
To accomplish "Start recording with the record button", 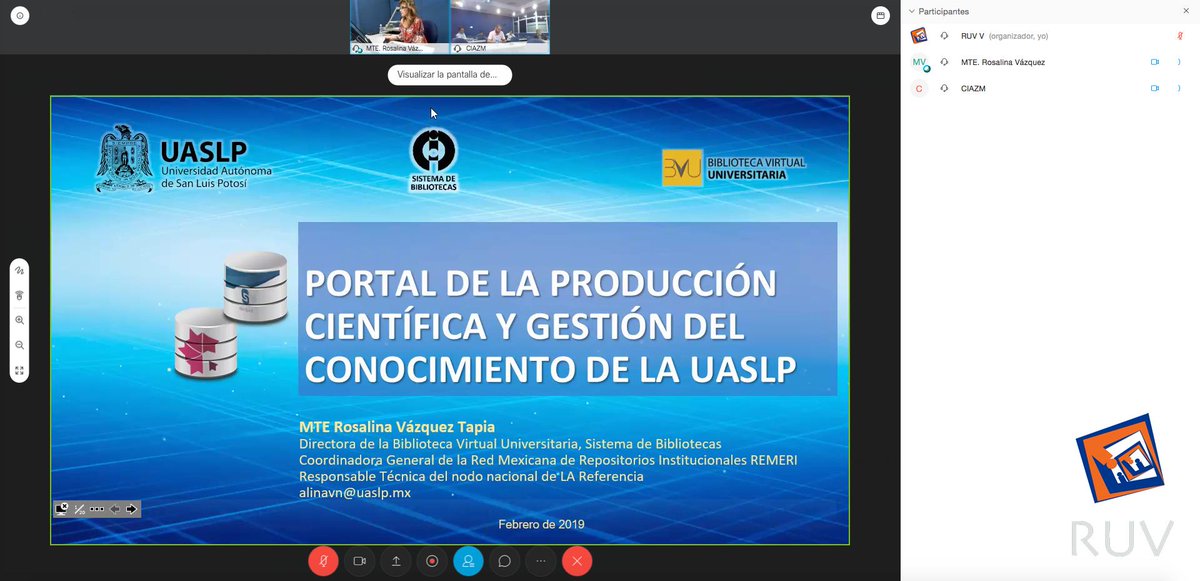I will [x=432, y=561].
